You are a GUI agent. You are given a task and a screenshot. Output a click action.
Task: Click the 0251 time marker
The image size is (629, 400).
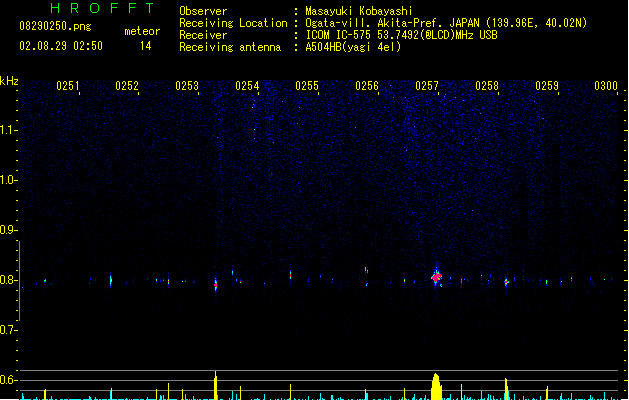click(x=68, y=86)
